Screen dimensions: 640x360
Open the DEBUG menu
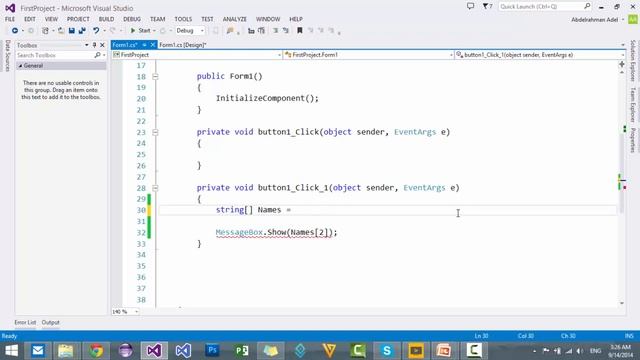click(132, 19)
